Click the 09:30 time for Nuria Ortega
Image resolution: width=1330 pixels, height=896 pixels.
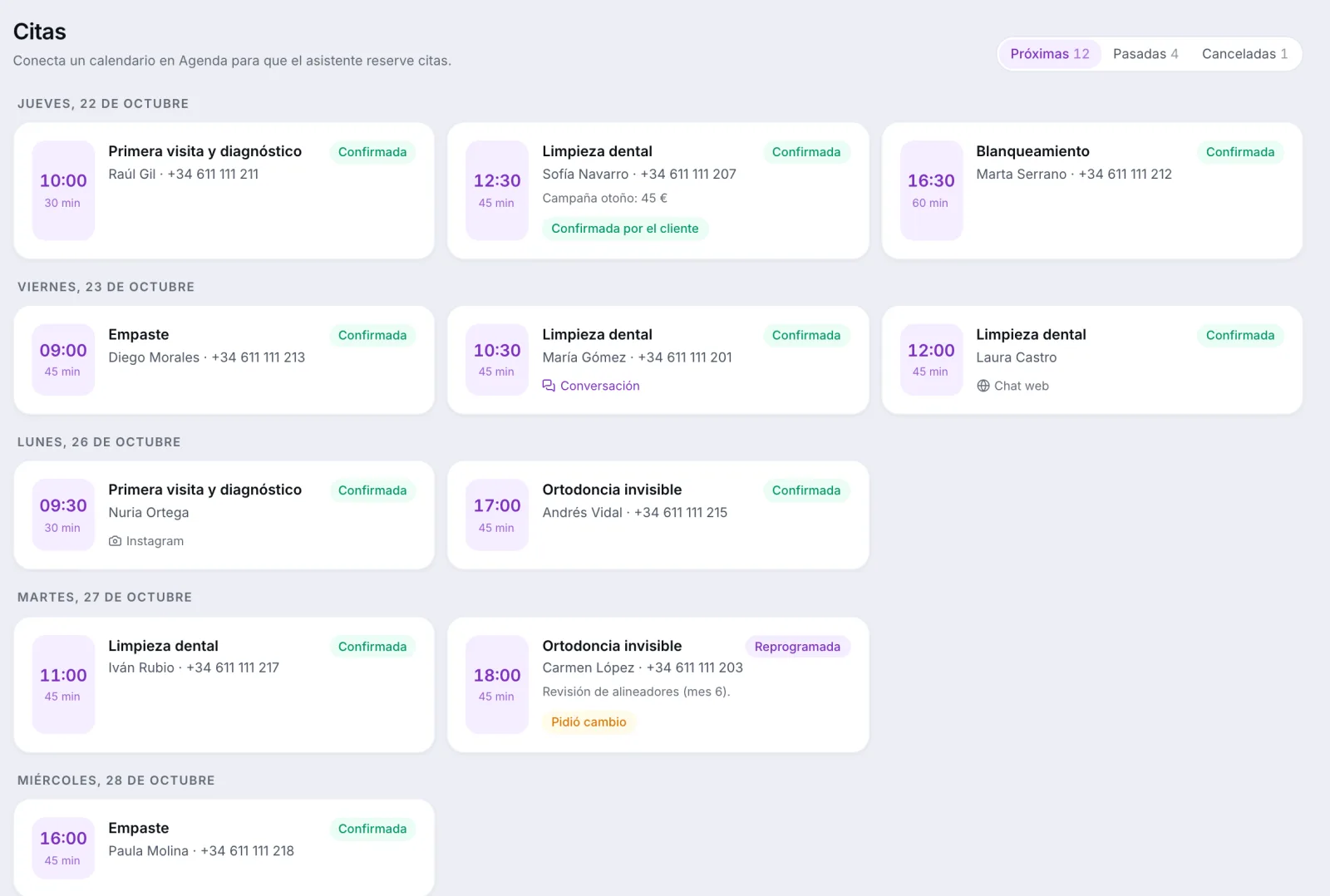63,505
